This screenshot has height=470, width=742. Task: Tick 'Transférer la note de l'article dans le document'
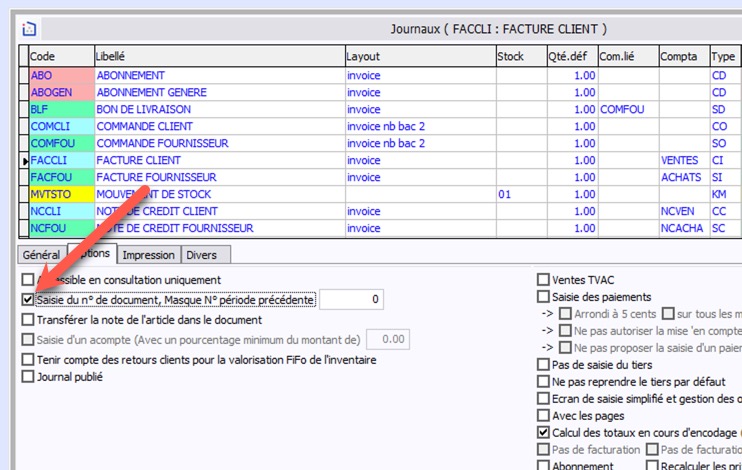click(28, 319)
